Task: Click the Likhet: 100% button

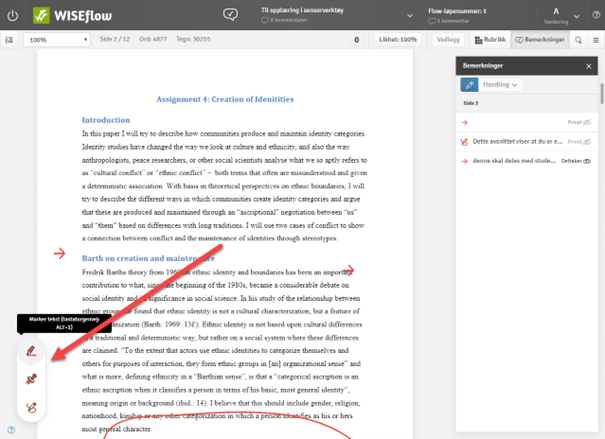Action: (398, 39)
